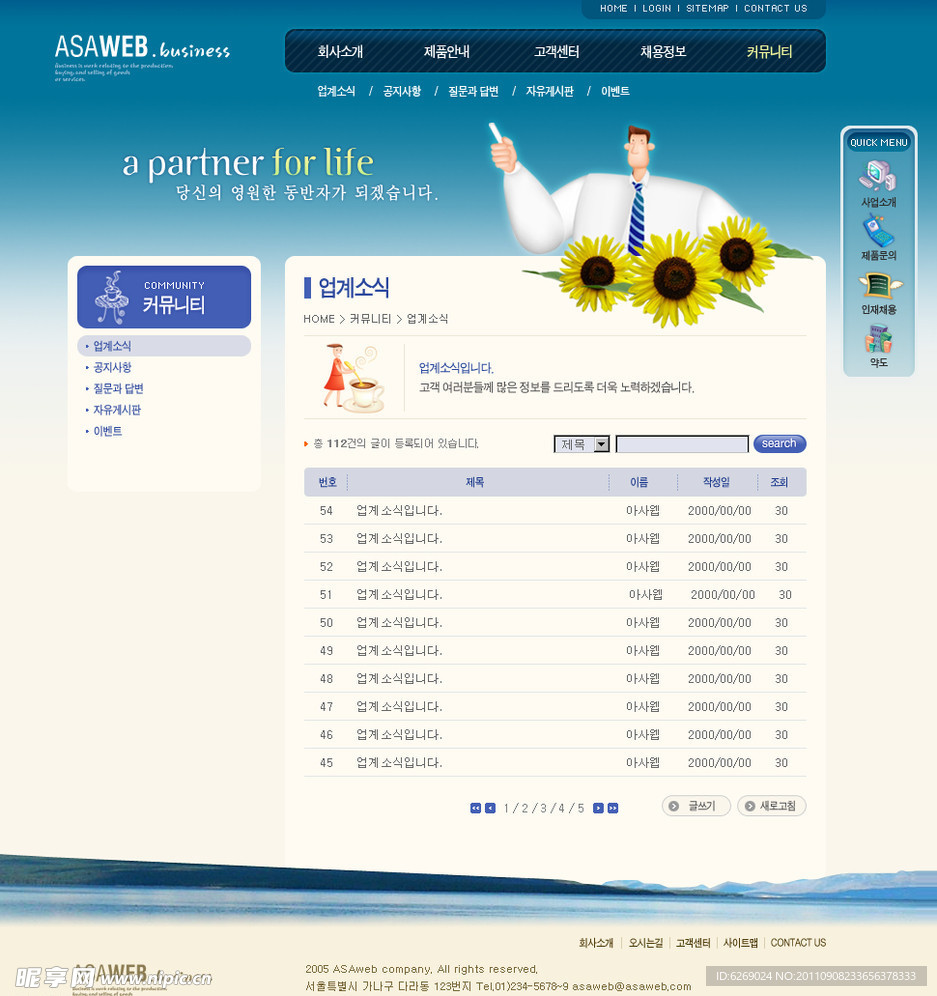Click the next page arrow icon
This screenshot has height=996, width=937.
click(x=598, y=808)
